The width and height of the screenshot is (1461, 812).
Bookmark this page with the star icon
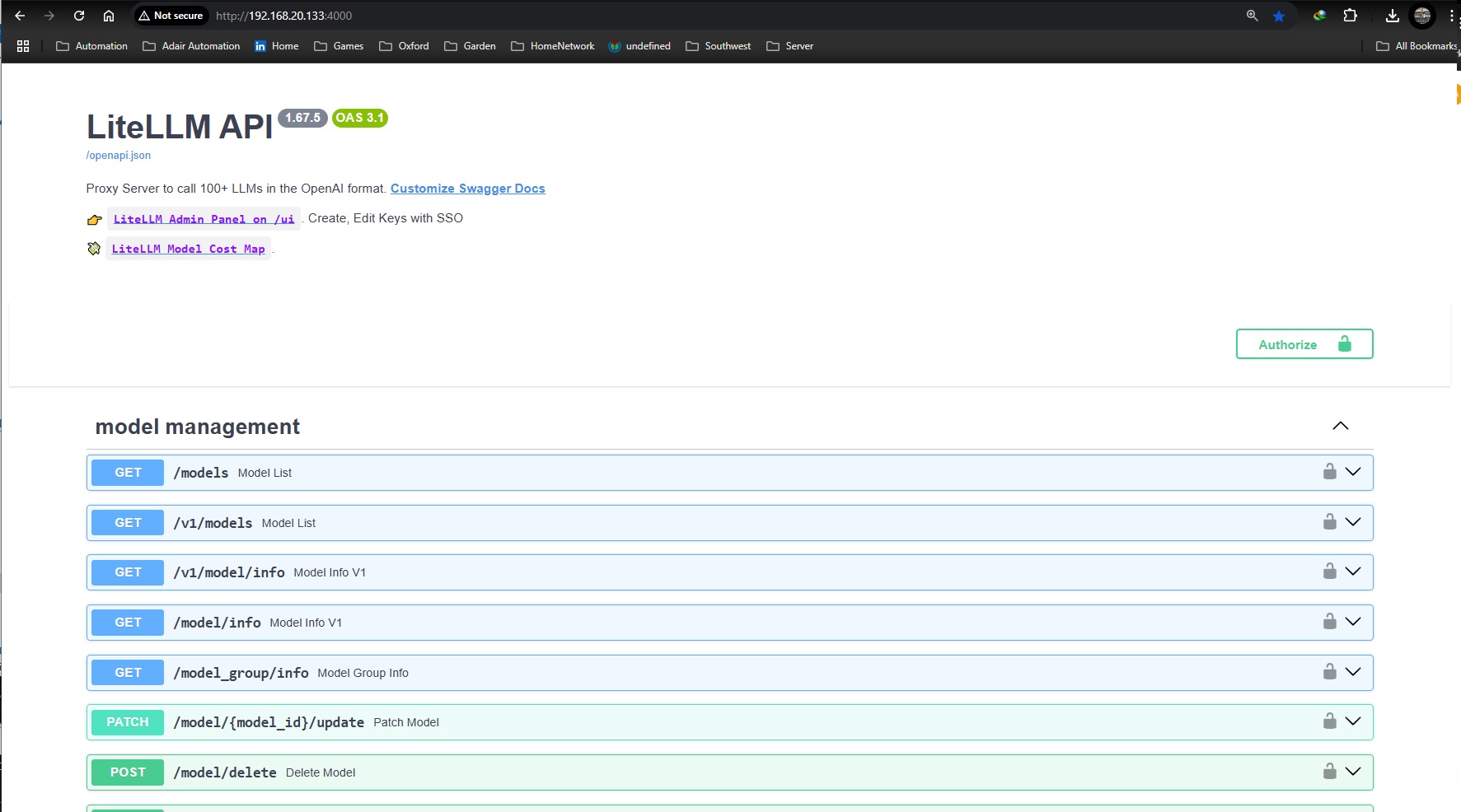pos(1279,16)
